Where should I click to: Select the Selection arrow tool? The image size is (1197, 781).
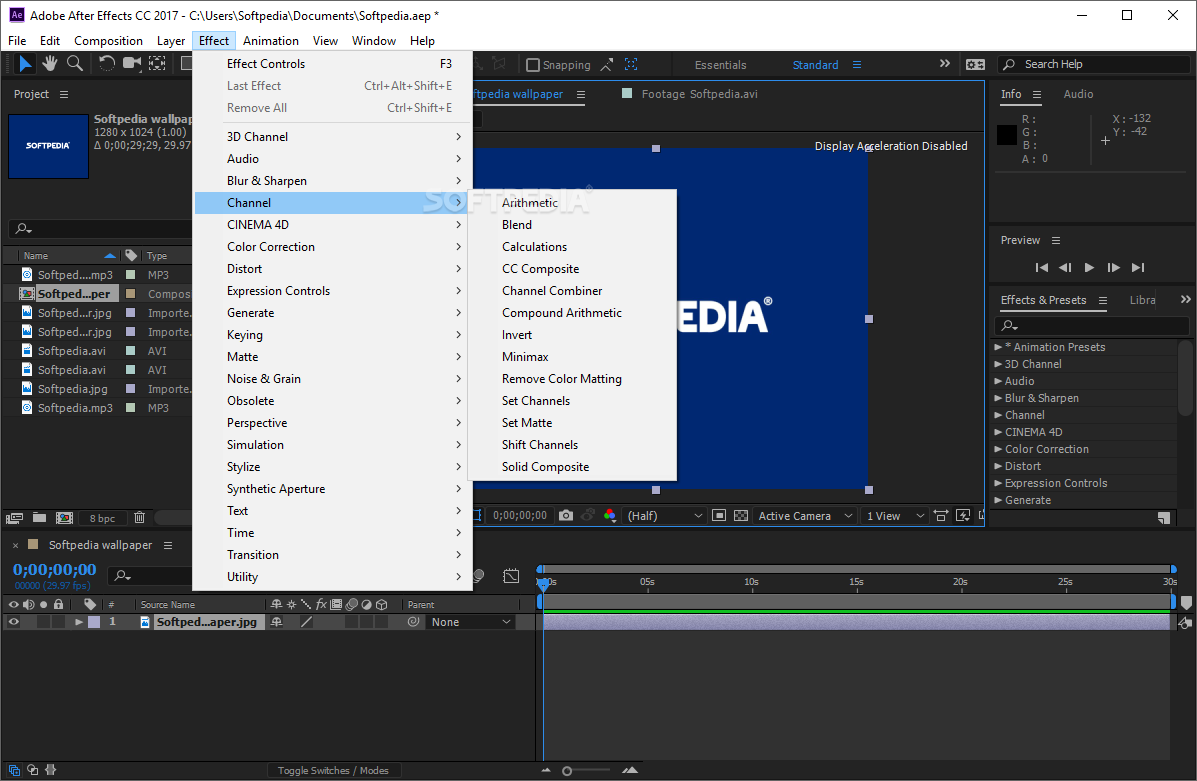(25, 64)
